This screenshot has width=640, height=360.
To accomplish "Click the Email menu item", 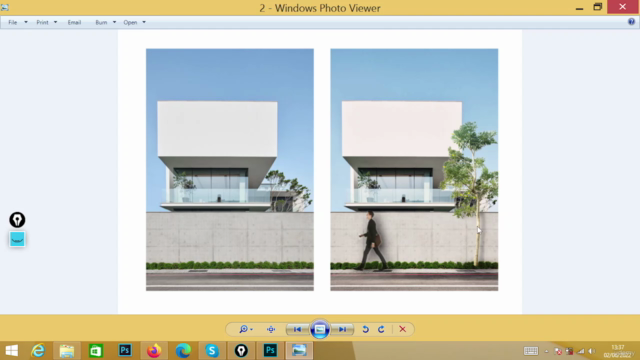I will point(74,22).
